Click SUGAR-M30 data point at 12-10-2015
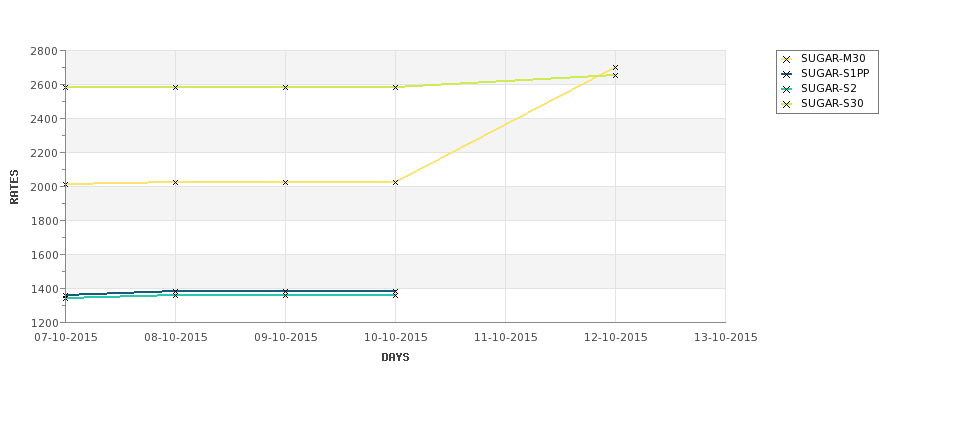The width and height of the screenshot is (975, 429). [616, 68]
